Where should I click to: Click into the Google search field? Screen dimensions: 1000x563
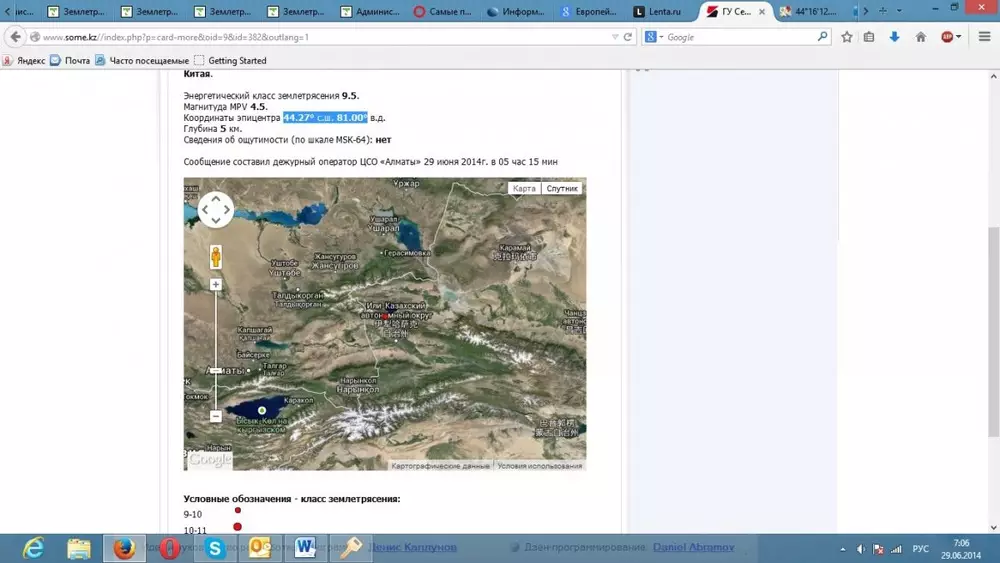click(740, 37)
